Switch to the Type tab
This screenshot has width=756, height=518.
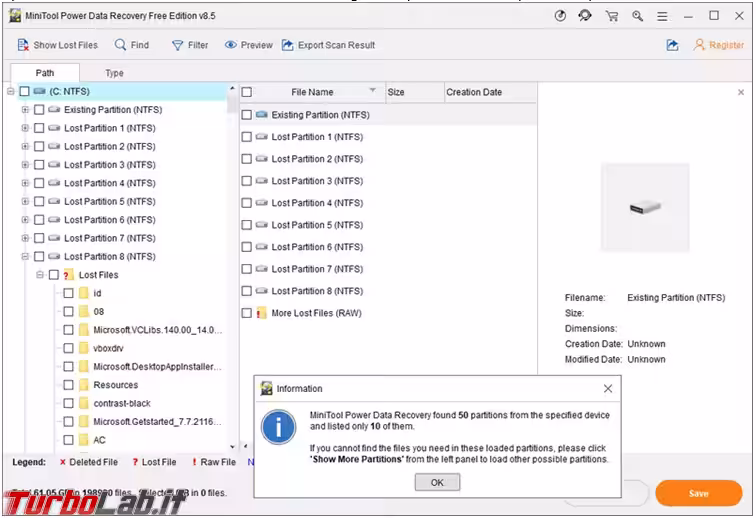[x=115, y=73]
